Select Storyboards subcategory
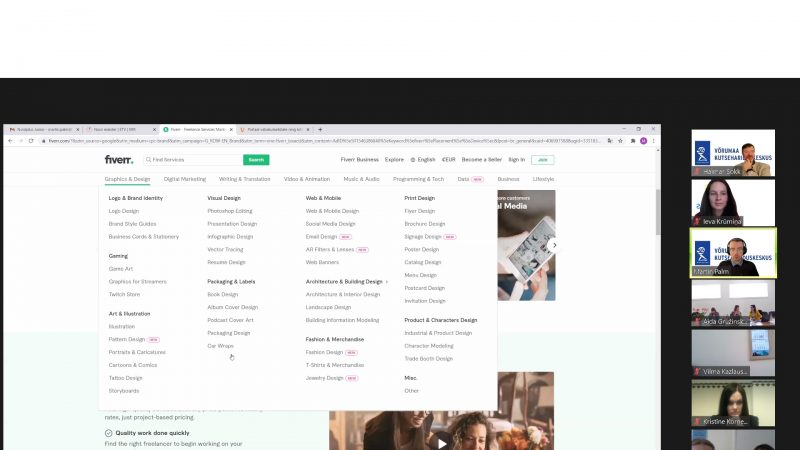 click(x=123, y=390)
